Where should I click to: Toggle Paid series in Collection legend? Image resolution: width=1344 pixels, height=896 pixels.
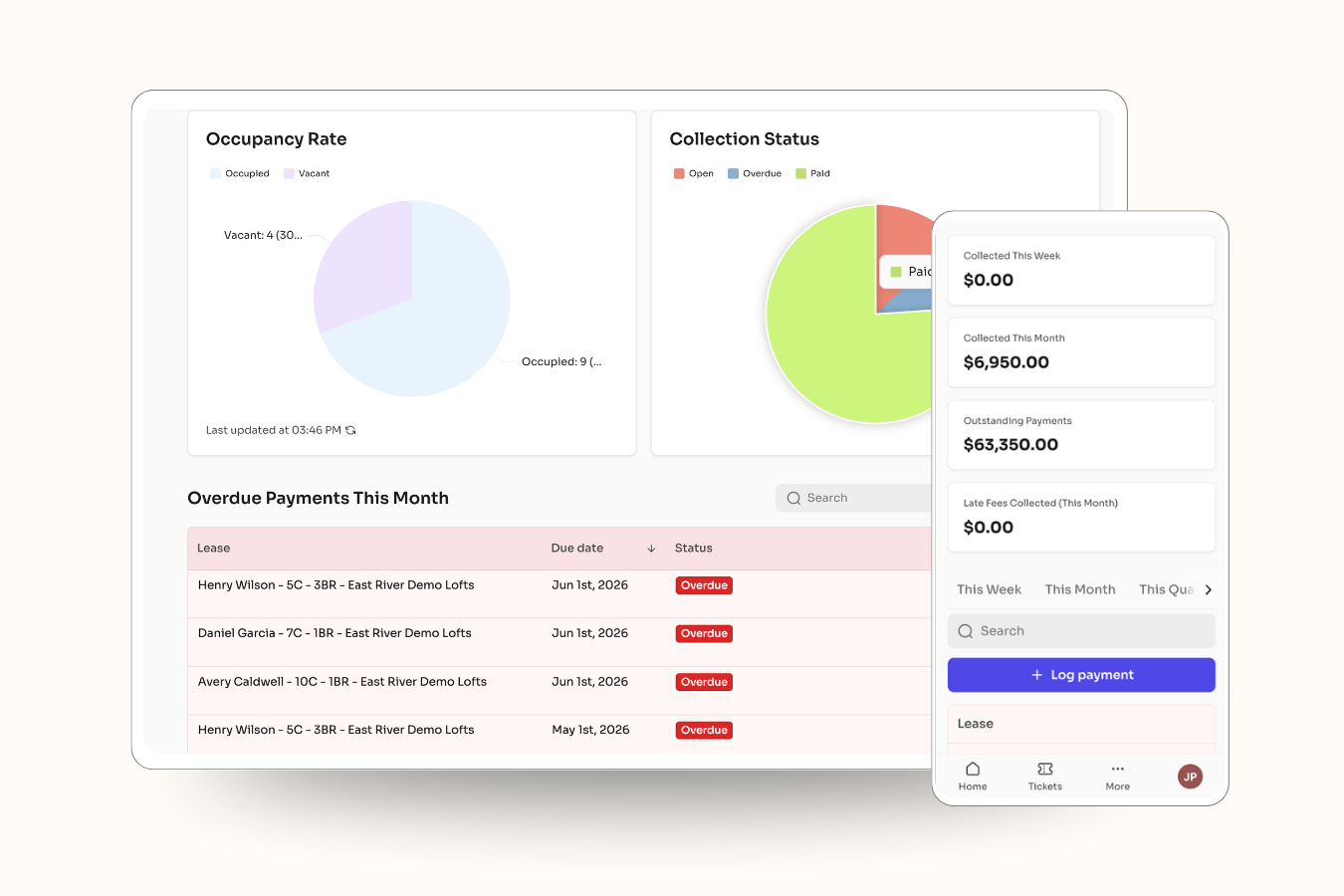coord(813,173)
